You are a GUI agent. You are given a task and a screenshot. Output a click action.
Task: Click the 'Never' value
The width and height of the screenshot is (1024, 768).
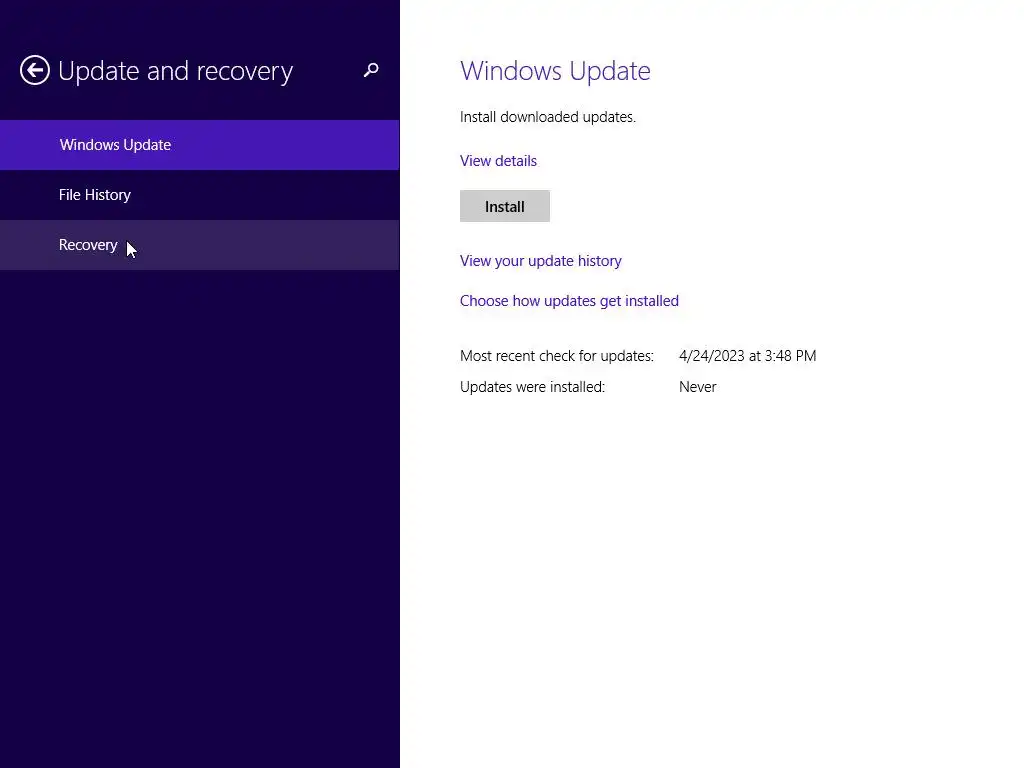[697, 387]
